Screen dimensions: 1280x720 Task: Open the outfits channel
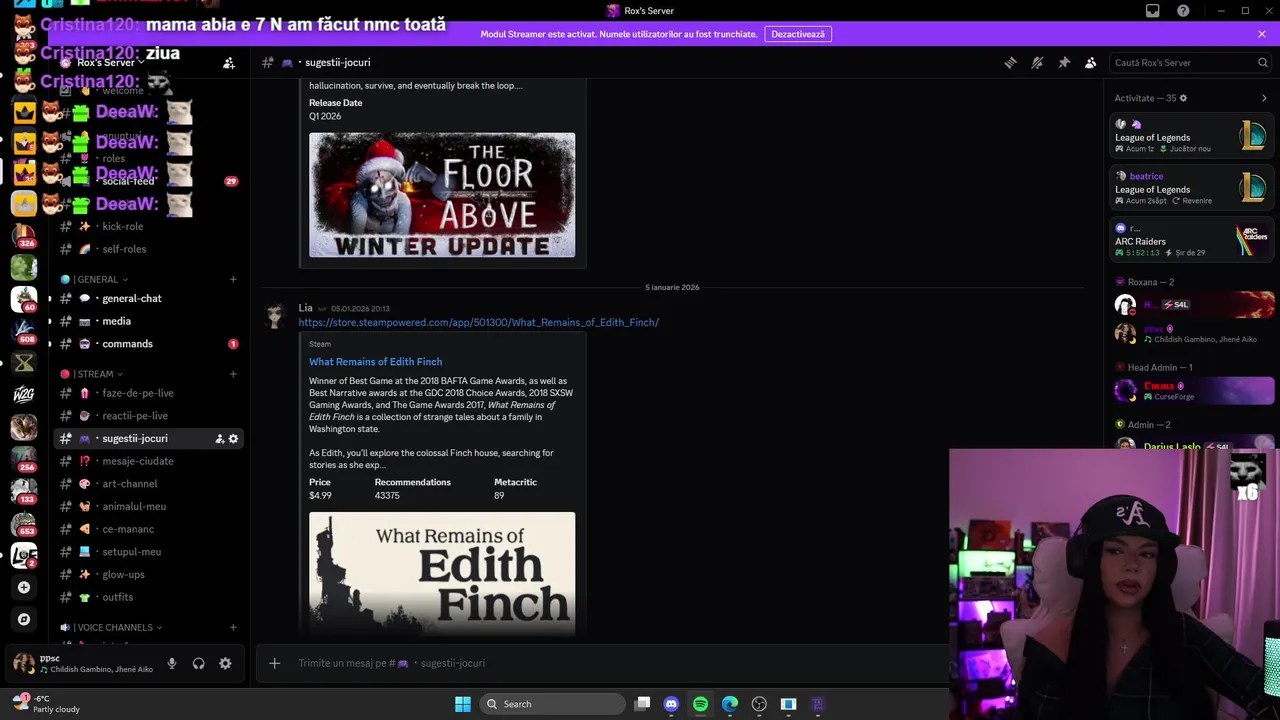[149, 597]
